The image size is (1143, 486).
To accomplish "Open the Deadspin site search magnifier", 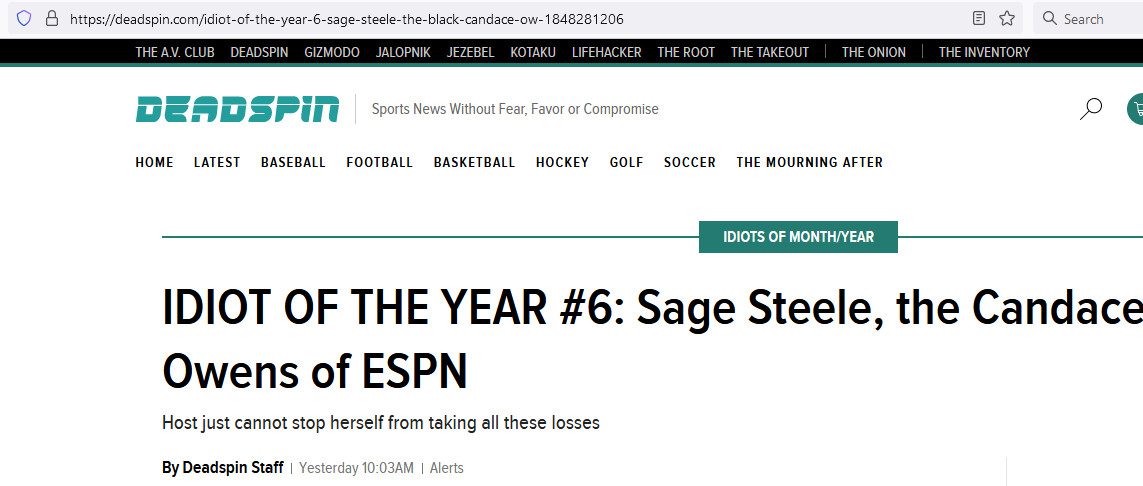I will [x=1090, y=109].
